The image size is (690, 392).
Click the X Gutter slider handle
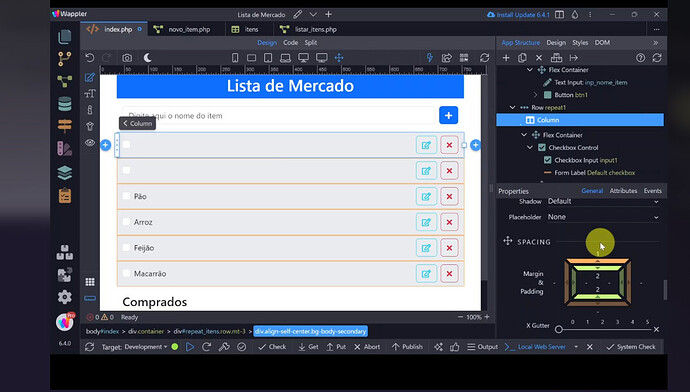[559, 329]
